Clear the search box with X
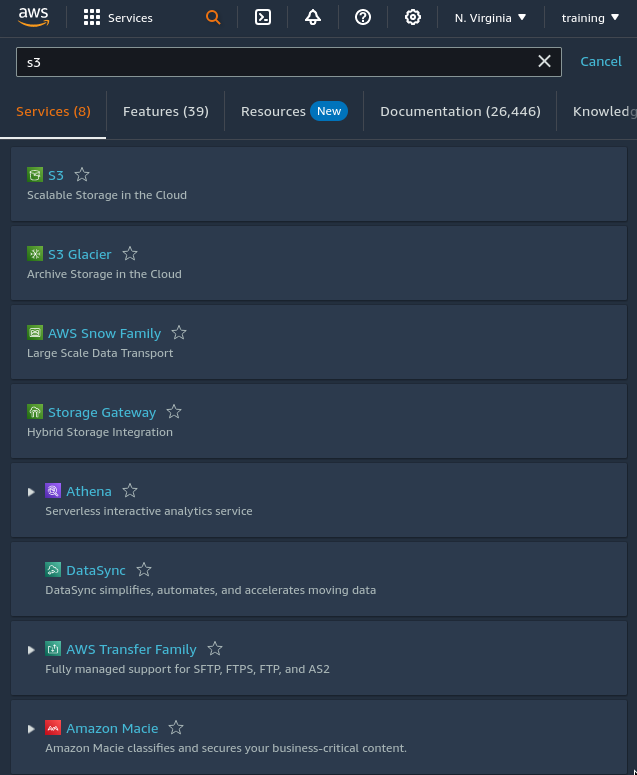This screenshot has height=775, width=637. tap(545, 62)
